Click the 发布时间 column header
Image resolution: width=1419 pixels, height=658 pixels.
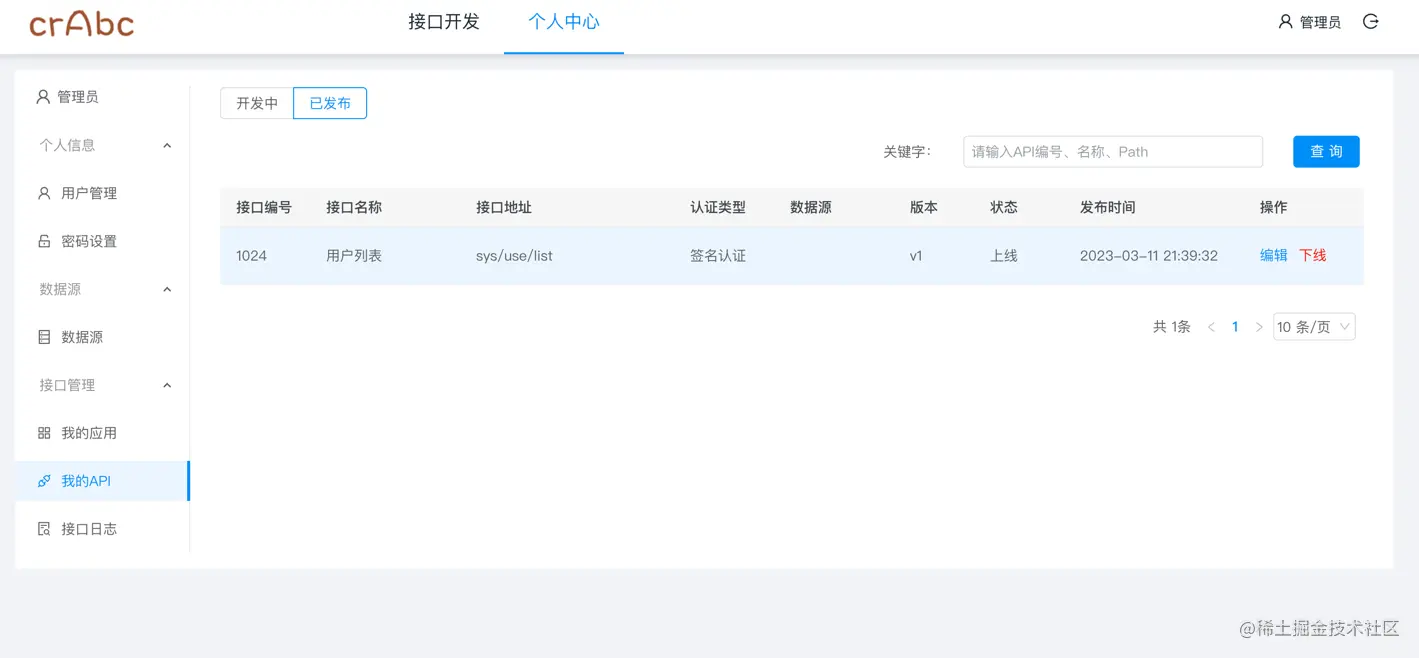1108,207
